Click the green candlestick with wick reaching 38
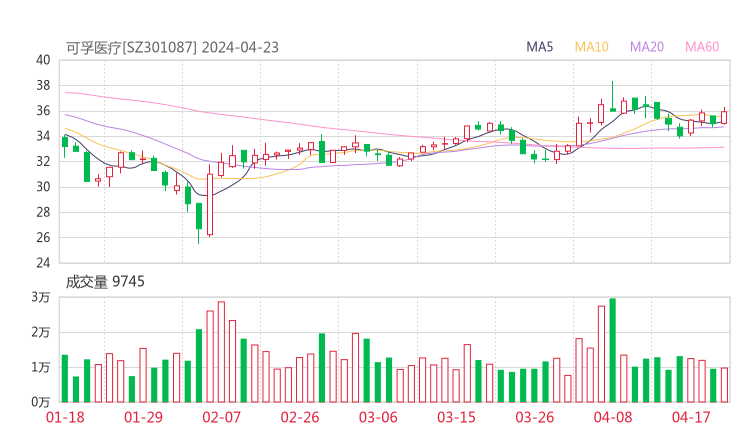This screenshot has width=740, height=440. tap(613, 97)
